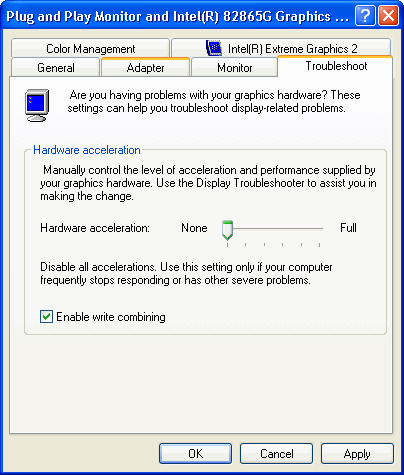Viewport: 404px width, 475px height.
Task: Click the Hardware acceleration group heading
Action: pyautogui.click(x=87, y=150)
